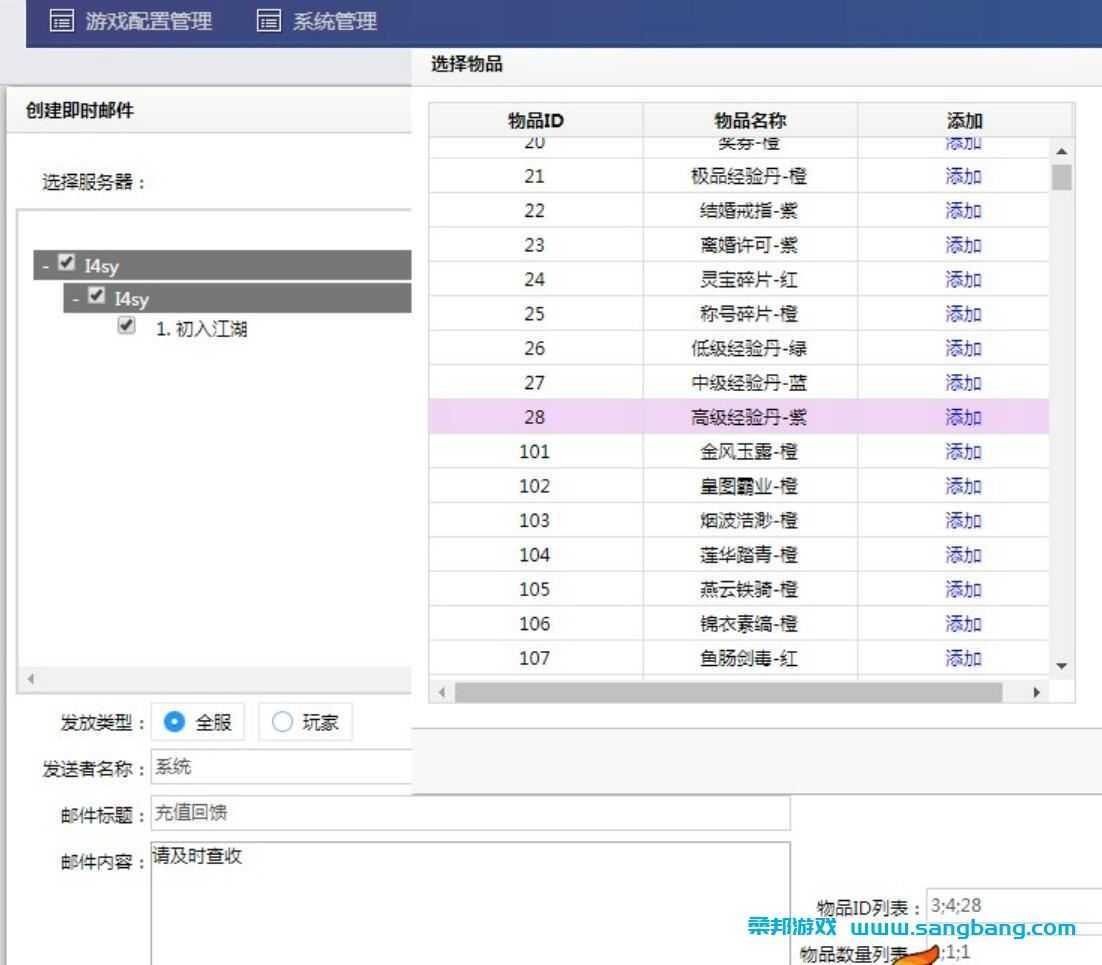1102x965 pixels.
Task: Click 添加 for item 金风玉露-橙
Action: pyautogui.click(x=961, y=452)
